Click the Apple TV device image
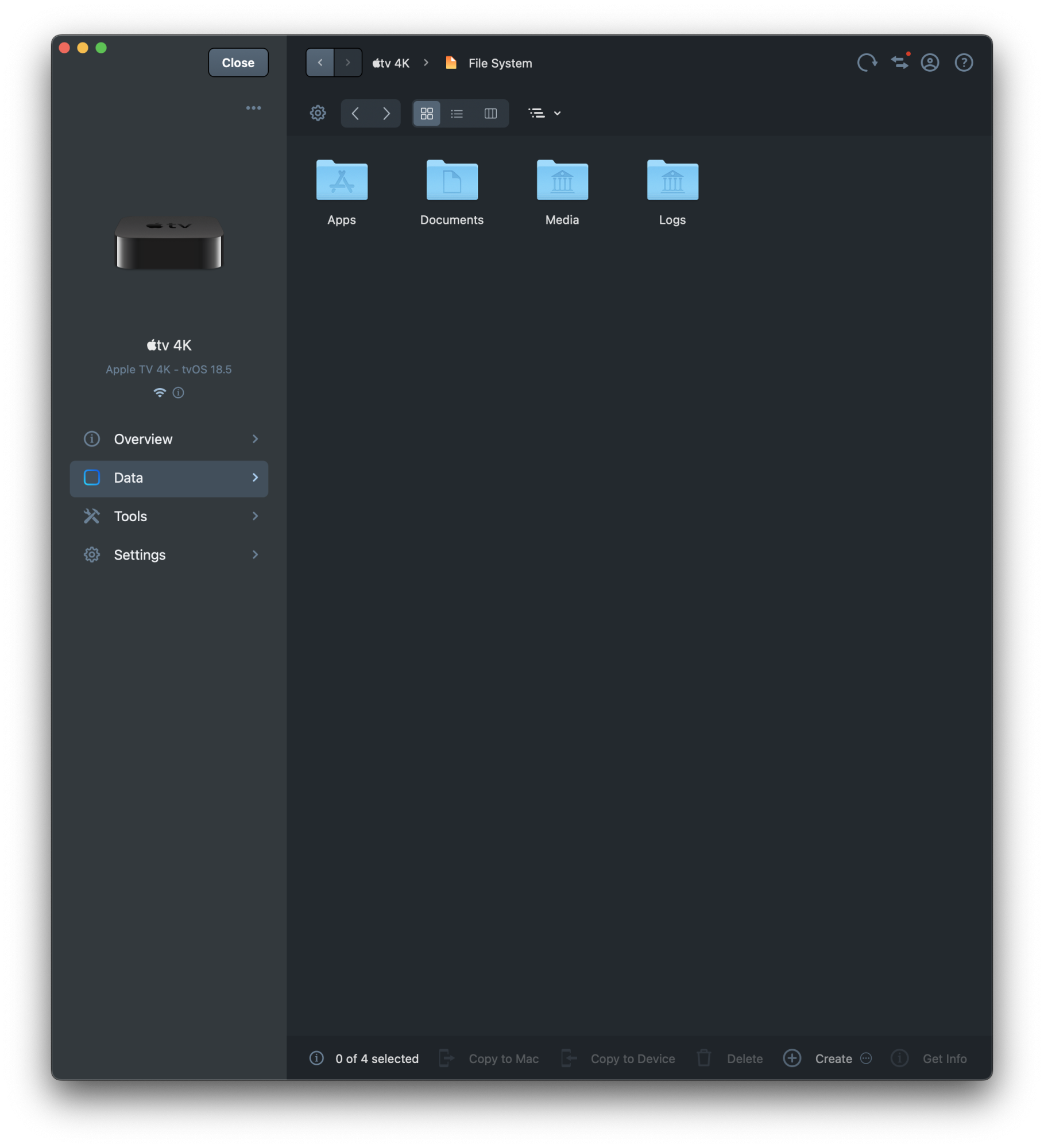The height and width of the screenshot is (1148, 1044). (169, 243)
